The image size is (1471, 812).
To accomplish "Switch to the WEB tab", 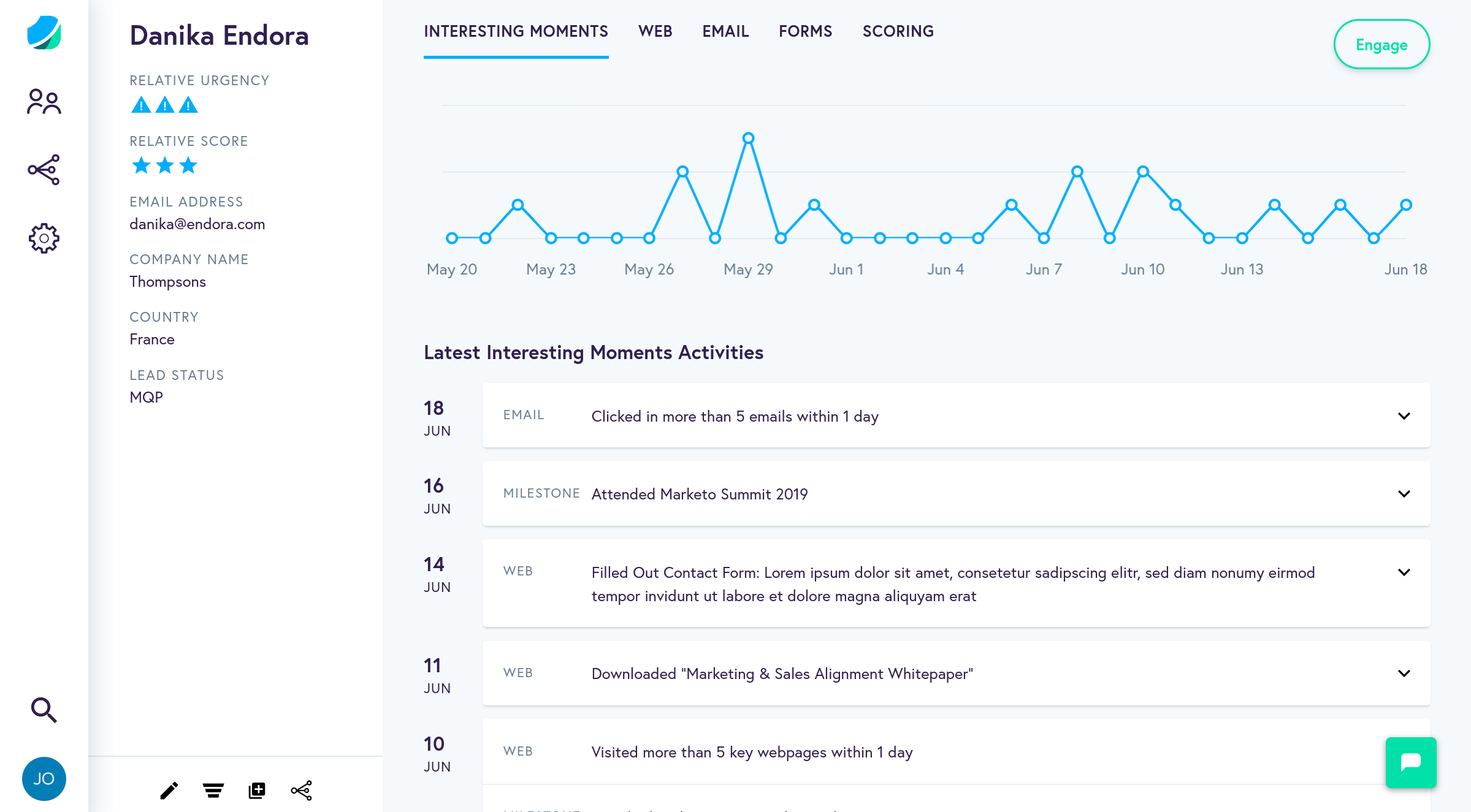I will click(655, 31).
